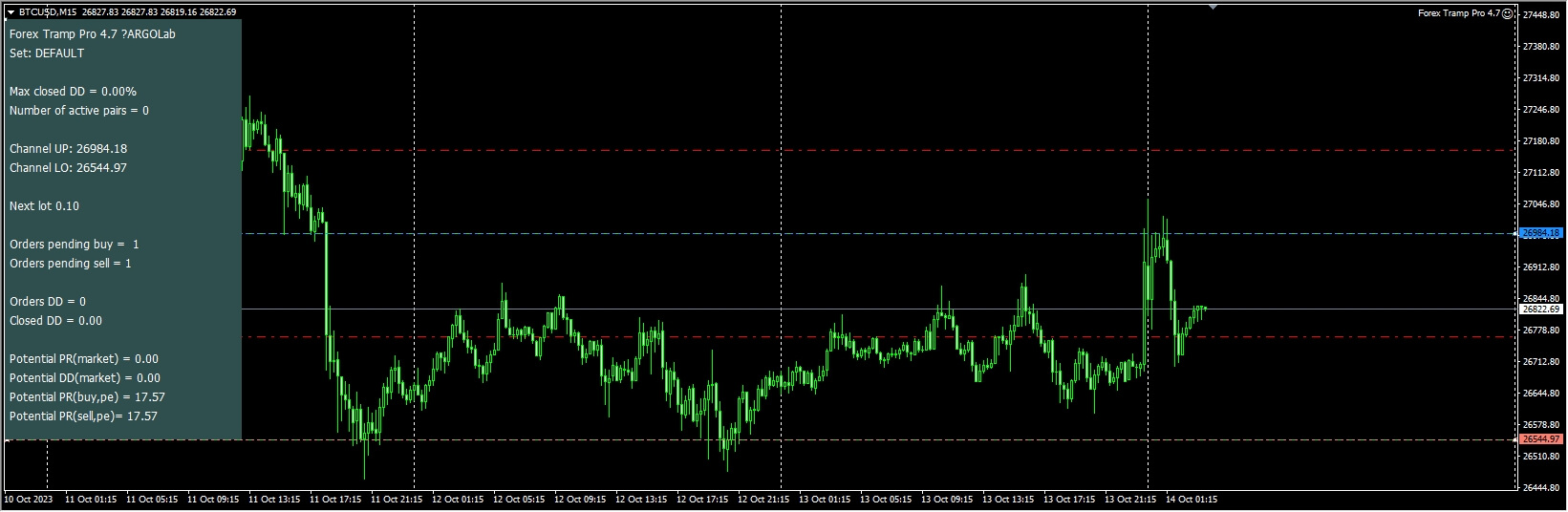The width and height of the screenshot is (1568, 512).
Task: Click the Max closed DD = 0.00% line
Action: click(73, 92)
